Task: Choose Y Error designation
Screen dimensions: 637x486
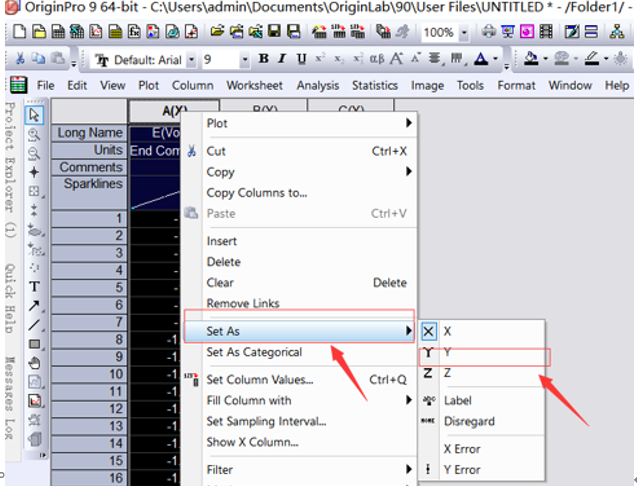Action: (x=482, y=470)
